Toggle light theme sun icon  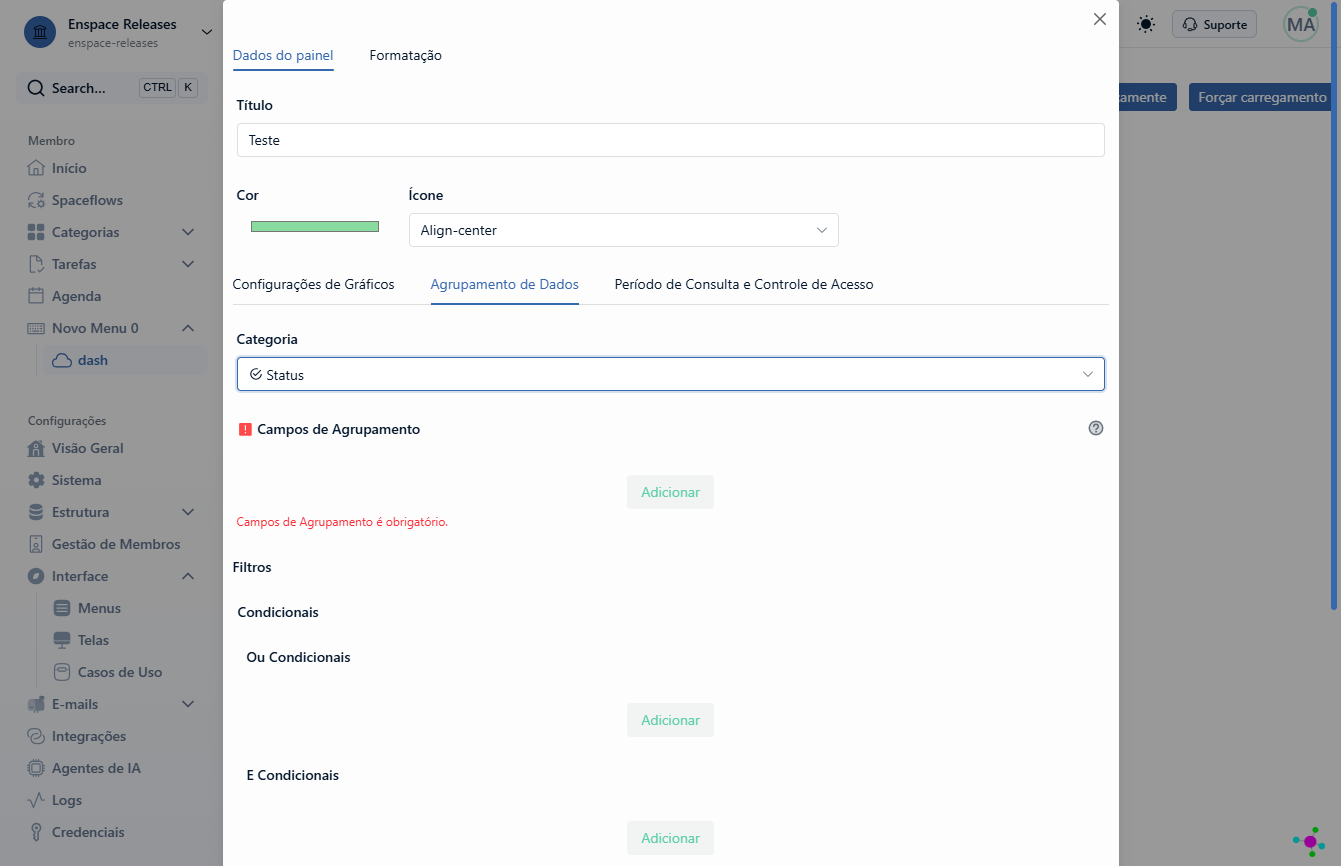(1146, 24)
